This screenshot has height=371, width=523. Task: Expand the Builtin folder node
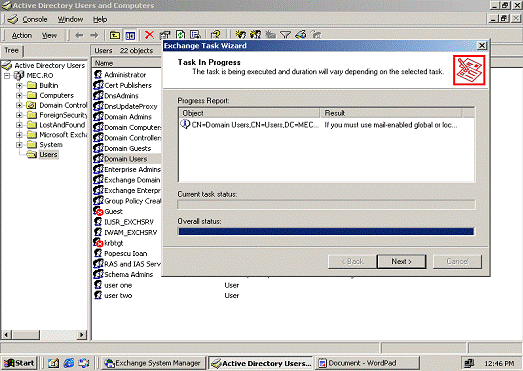coord(19,86)
